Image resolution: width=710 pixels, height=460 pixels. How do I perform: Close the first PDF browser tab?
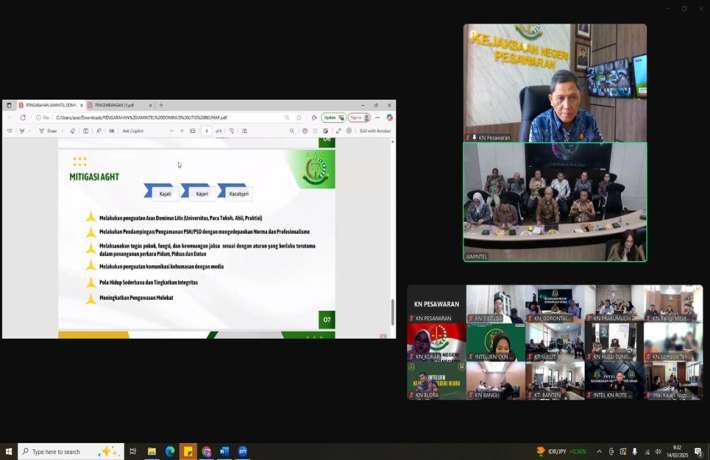pos(81,105)
